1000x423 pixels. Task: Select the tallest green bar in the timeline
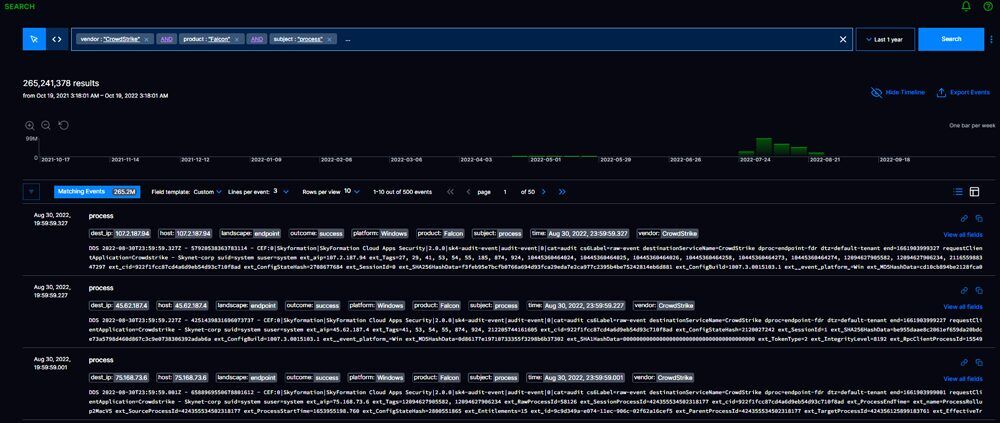pos(764,146)
